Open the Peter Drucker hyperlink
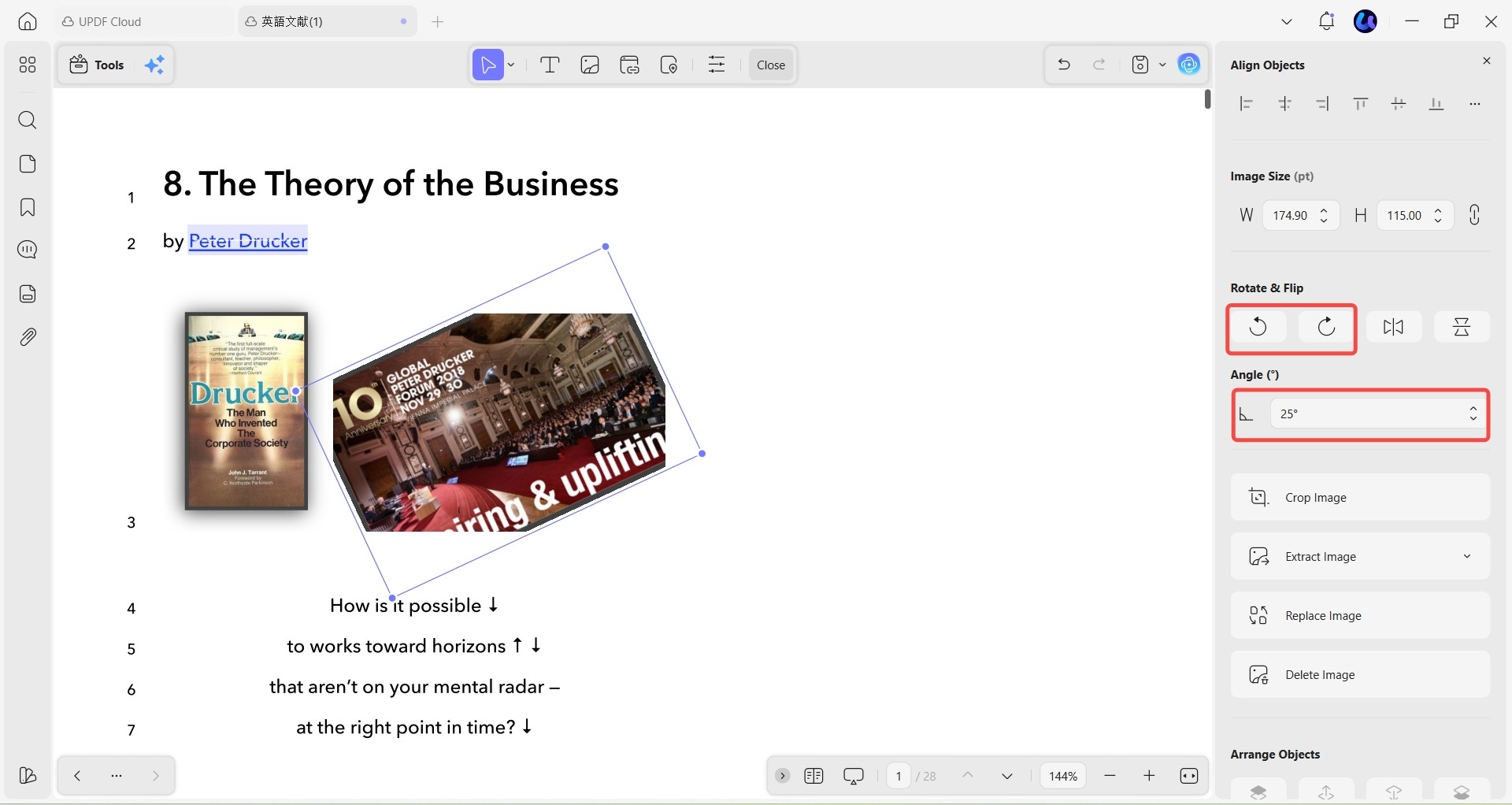 point(248,240)
